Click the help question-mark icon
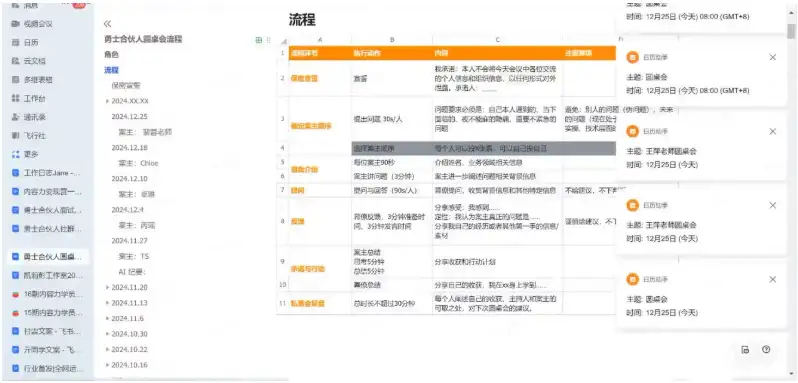The height and width of the screenshot is (383, 798). pyautogui.click(x=766, y=349)
